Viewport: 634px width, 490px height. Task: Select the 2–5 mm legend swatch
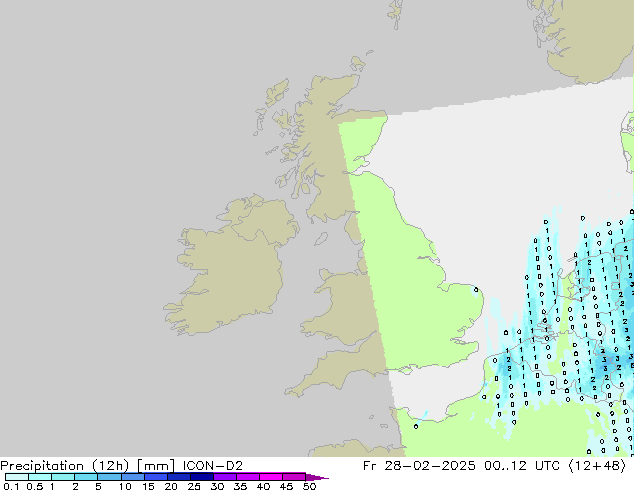(x=86, y=477)
